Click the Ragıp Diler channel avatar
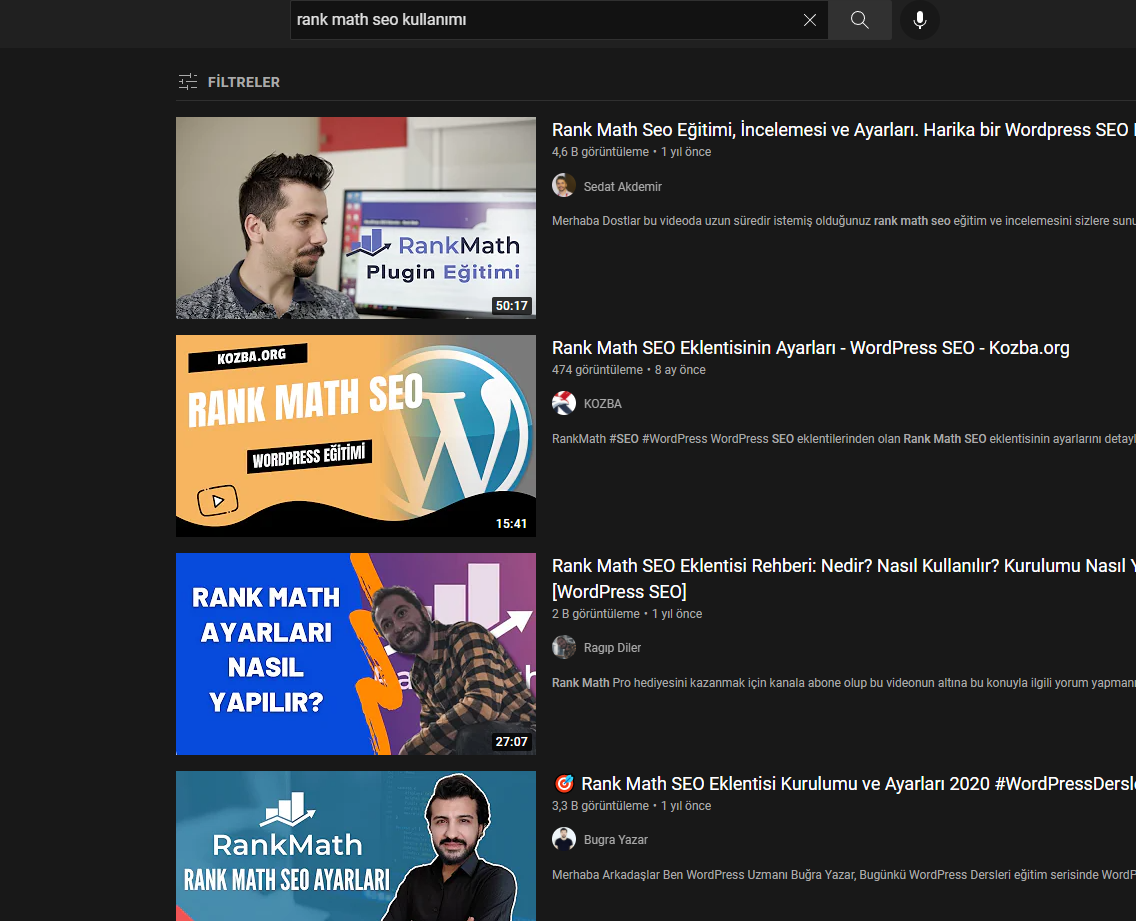The width and height of the screenshot is (1136, 921). point(564,647)
